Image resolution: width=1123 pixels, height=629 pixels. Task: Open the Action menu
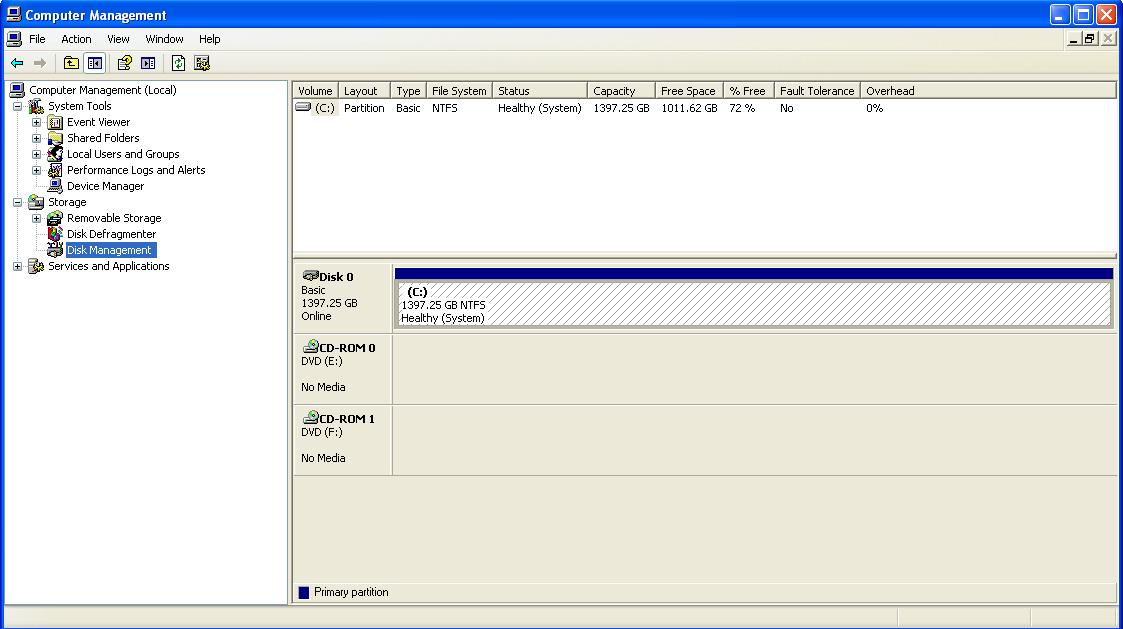click(x=76, y=39)
